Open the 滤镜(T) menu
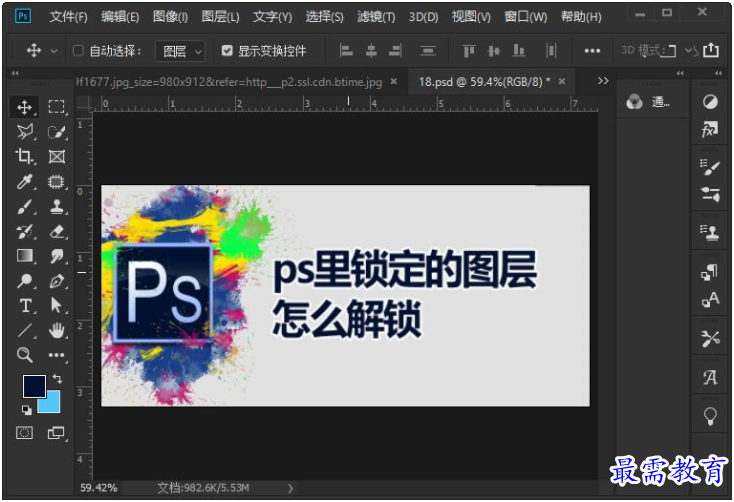Image resolution: width=734 pixels, height=502 pixels. pos(376,17)
